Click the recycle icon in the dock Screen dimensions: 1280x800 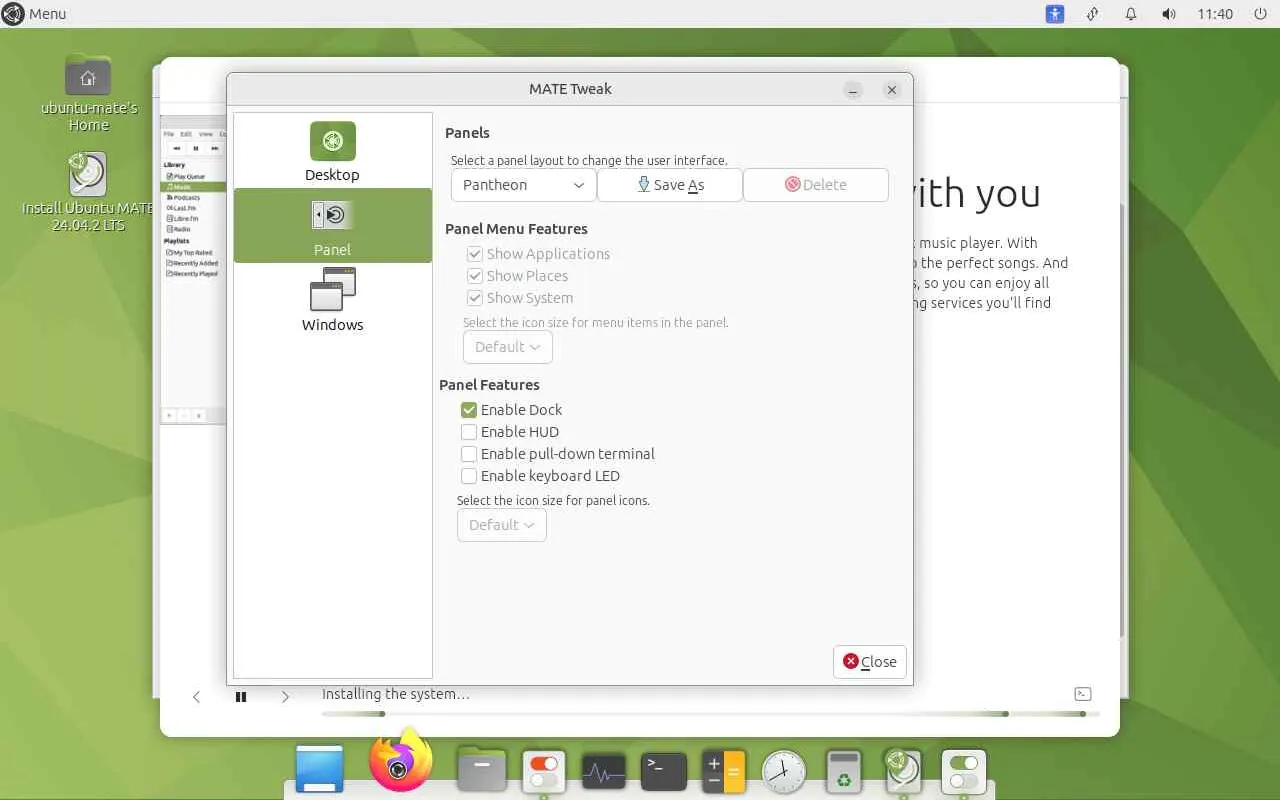coord(844,772)
